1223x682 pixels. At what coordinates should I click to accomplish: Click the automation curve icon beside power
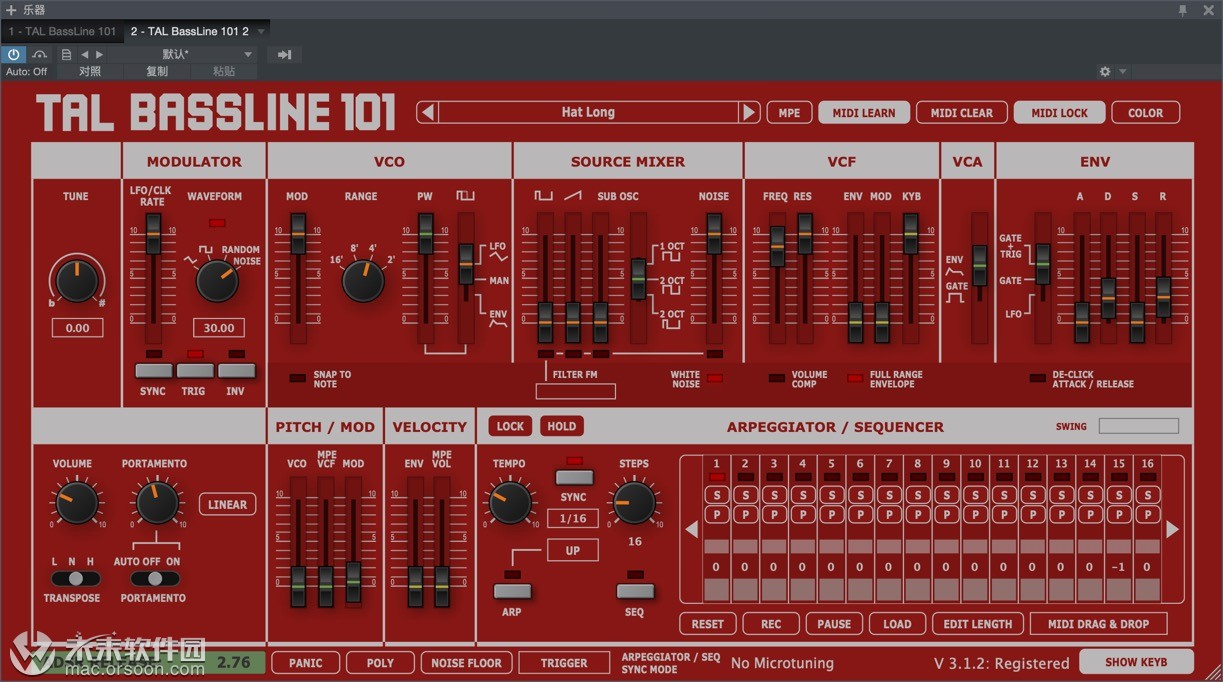[40, 55]
